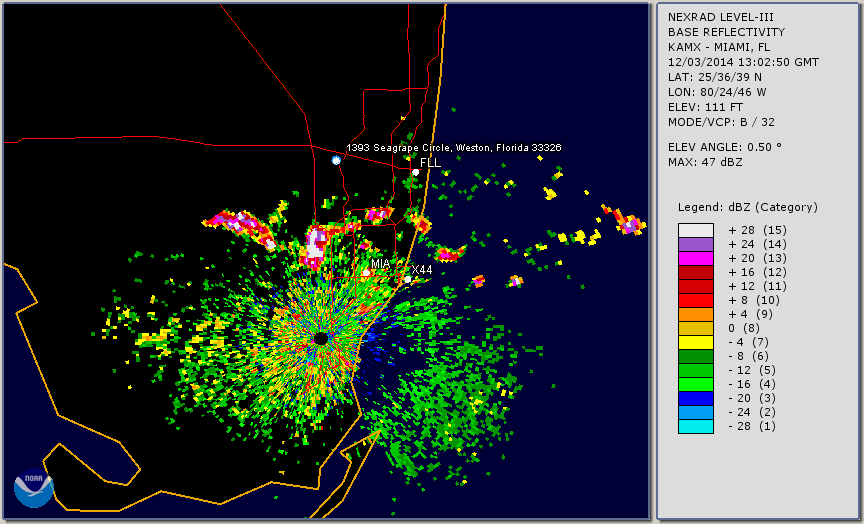
Task: Click the ELEV ANGLE: 0.50 ° line
Action: [x=725, y=147]
